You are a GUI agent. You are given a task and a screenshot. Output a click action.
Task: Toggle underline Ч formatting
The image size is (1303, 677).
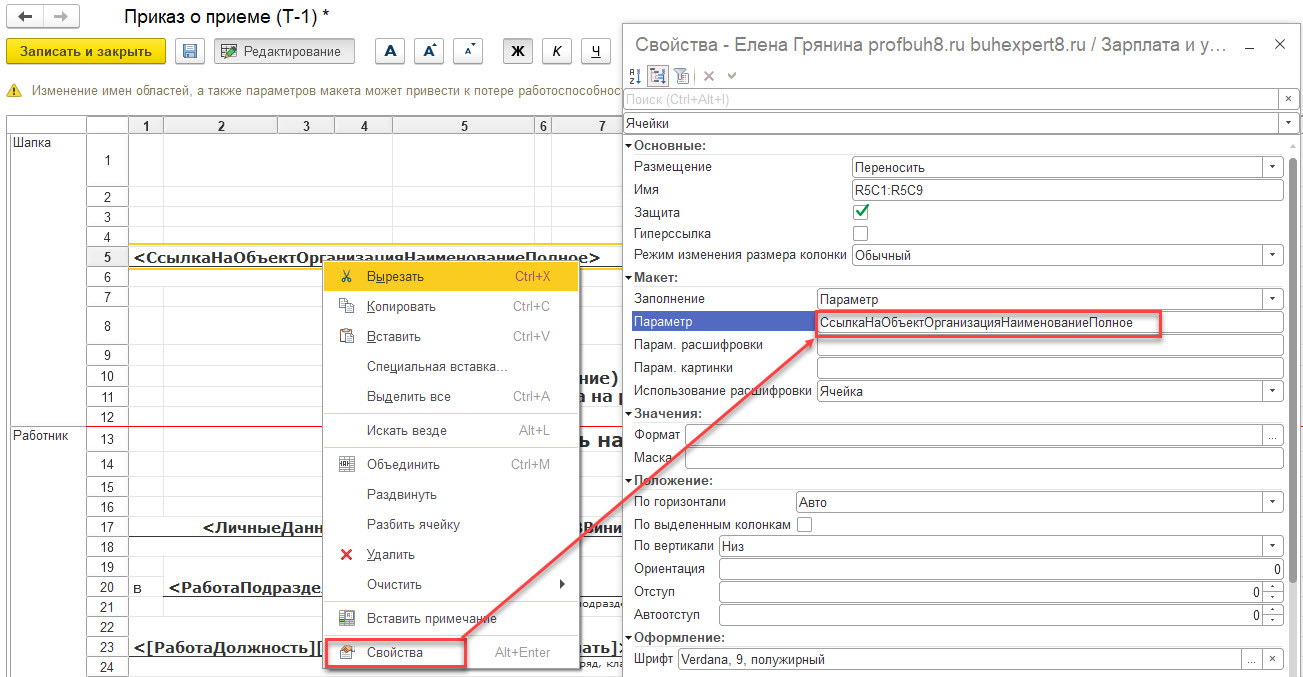pyautogui.click(x=596, y=51)
